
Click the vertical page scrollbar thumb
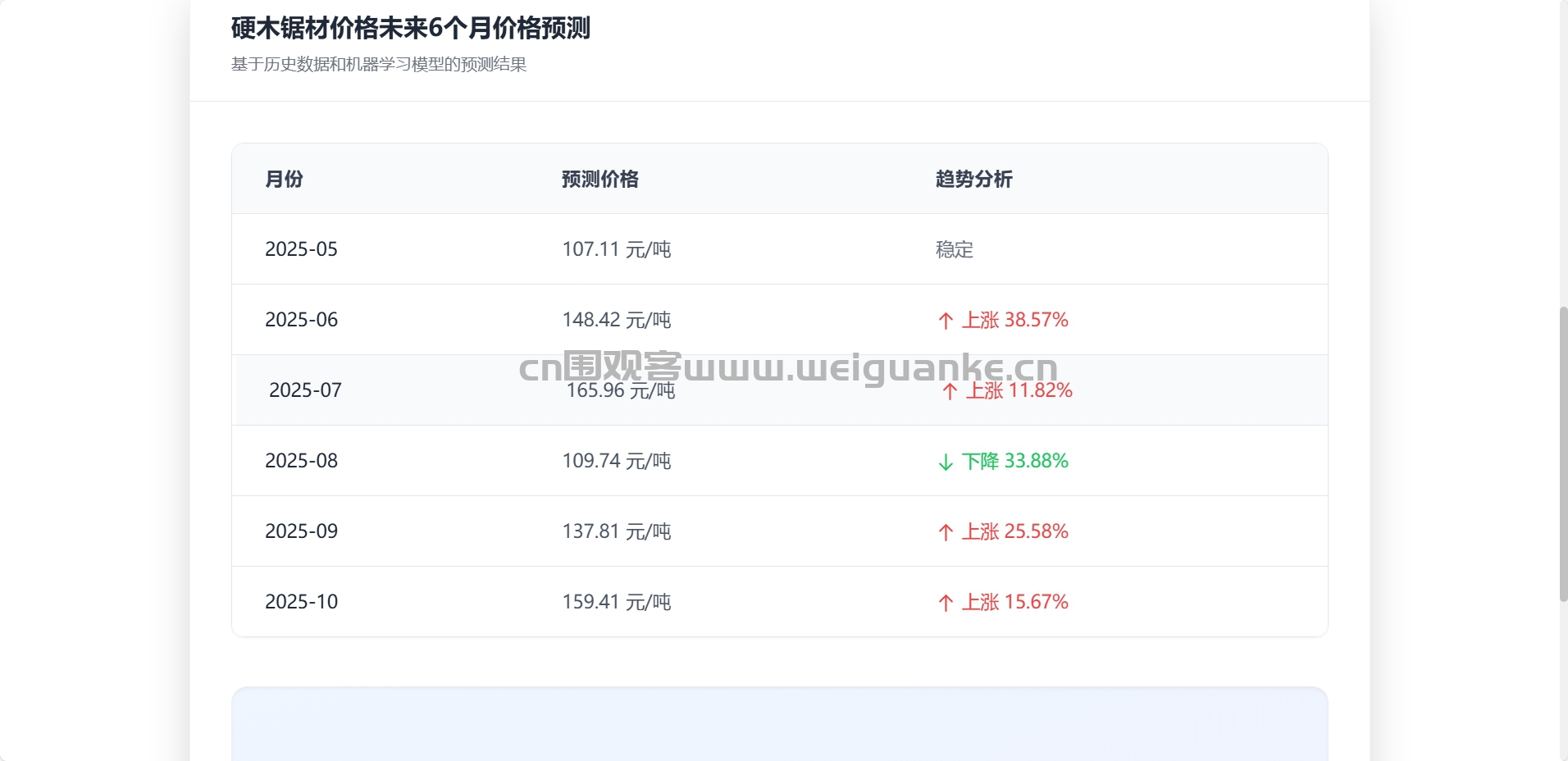point(1563,453)
